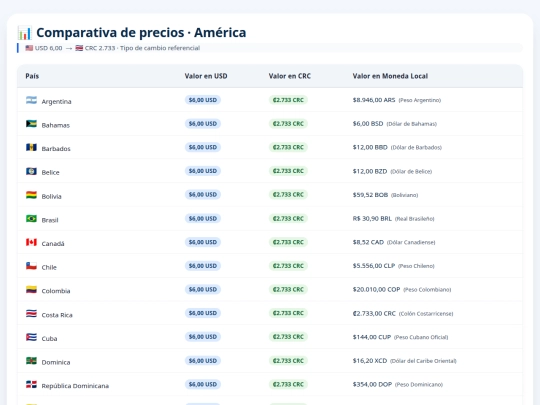Select the Brasil country name
Viewport: 540px width, 405px height.
point(50,220)
